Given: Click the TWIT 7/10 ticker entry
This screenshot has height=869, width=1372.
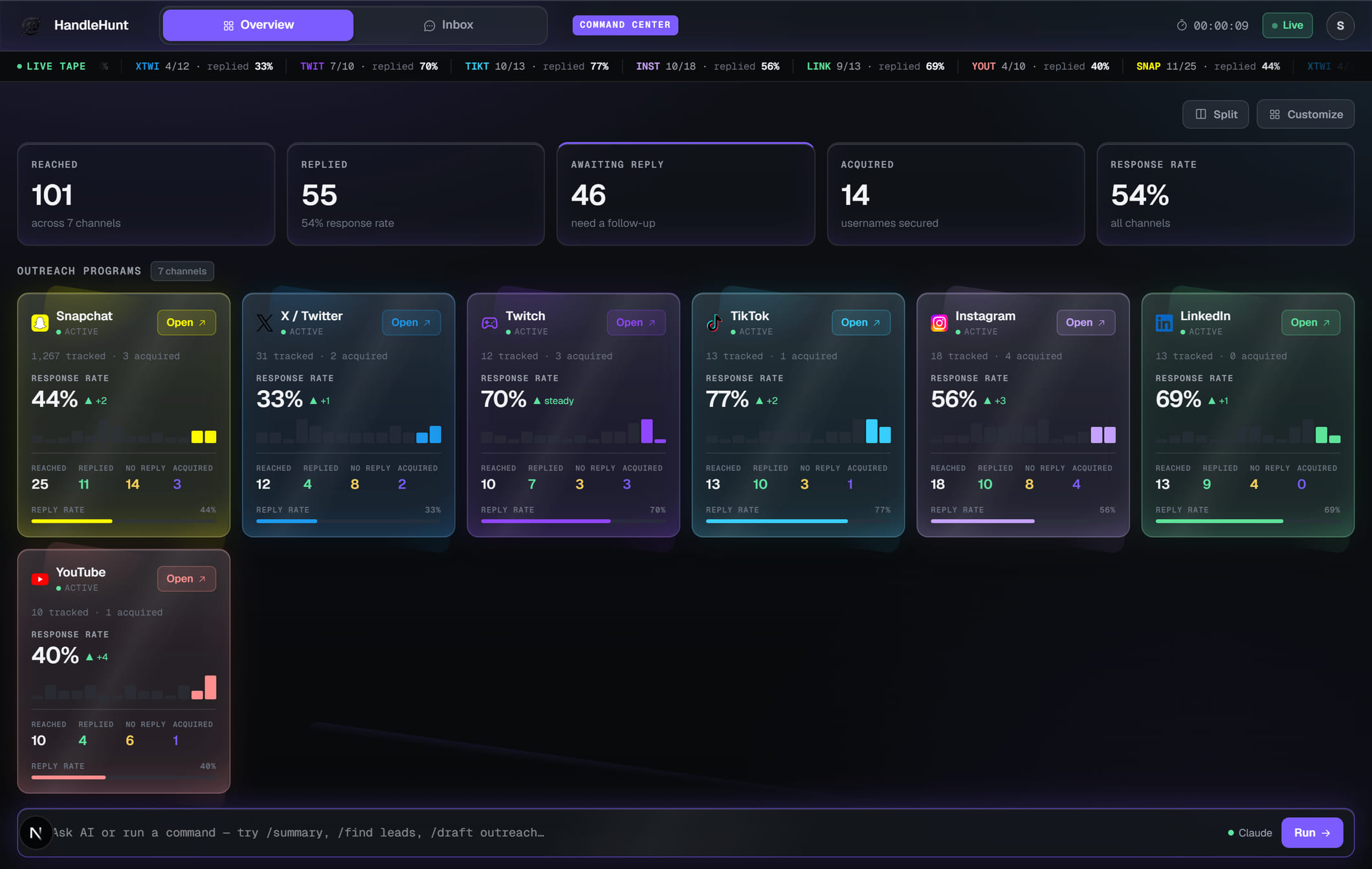Looking at the screenshot, I should (369, 67).
